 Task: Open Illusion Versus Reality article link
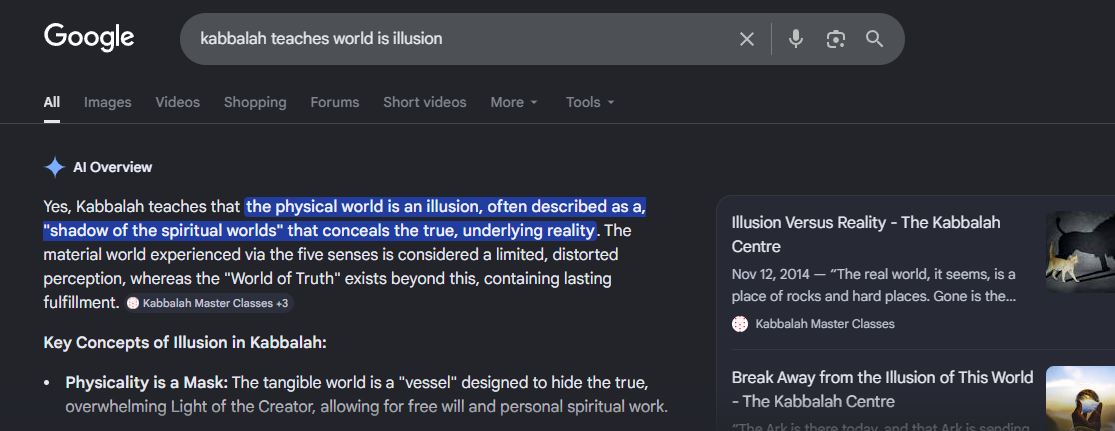coord(866,234)
